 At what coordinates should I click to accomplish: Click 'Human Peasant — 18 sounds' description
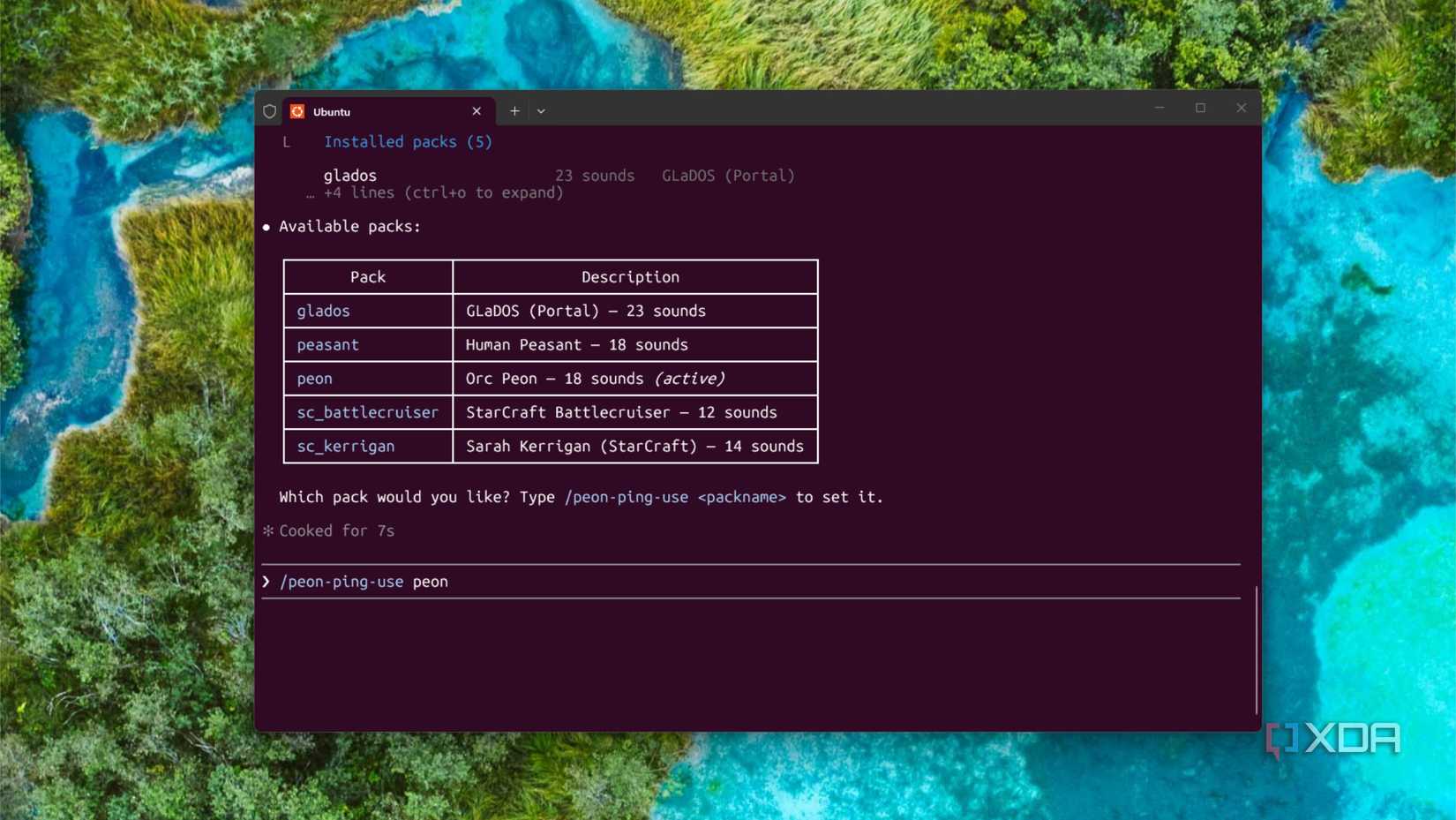pyautogui.click(x=577, y=344)
